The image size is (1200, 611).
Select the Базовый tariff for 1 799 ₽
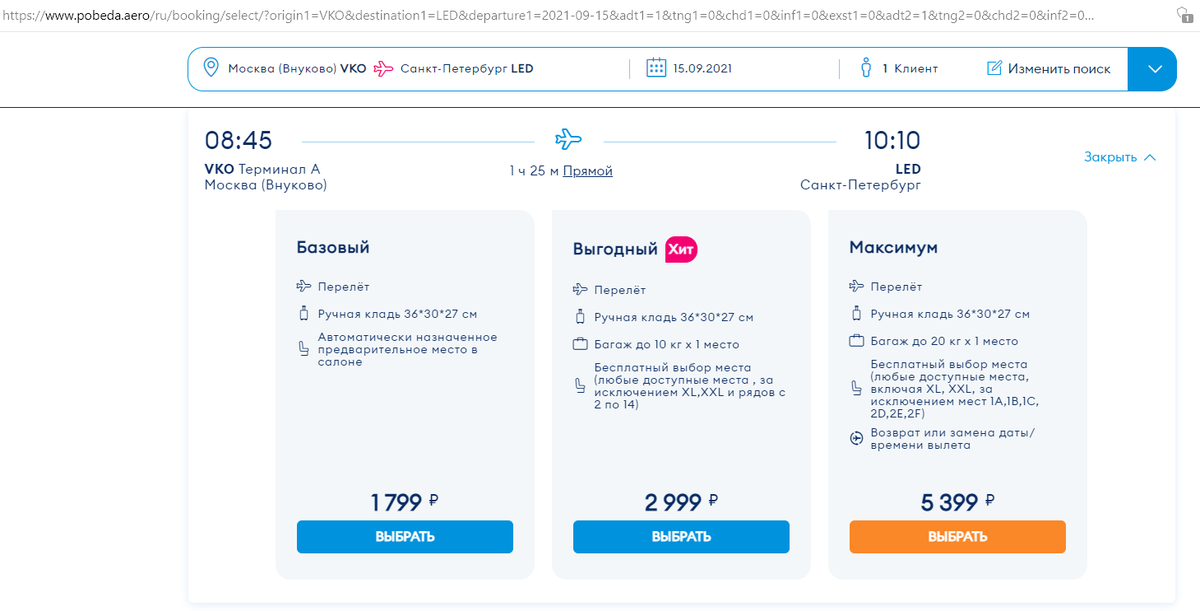405,536
